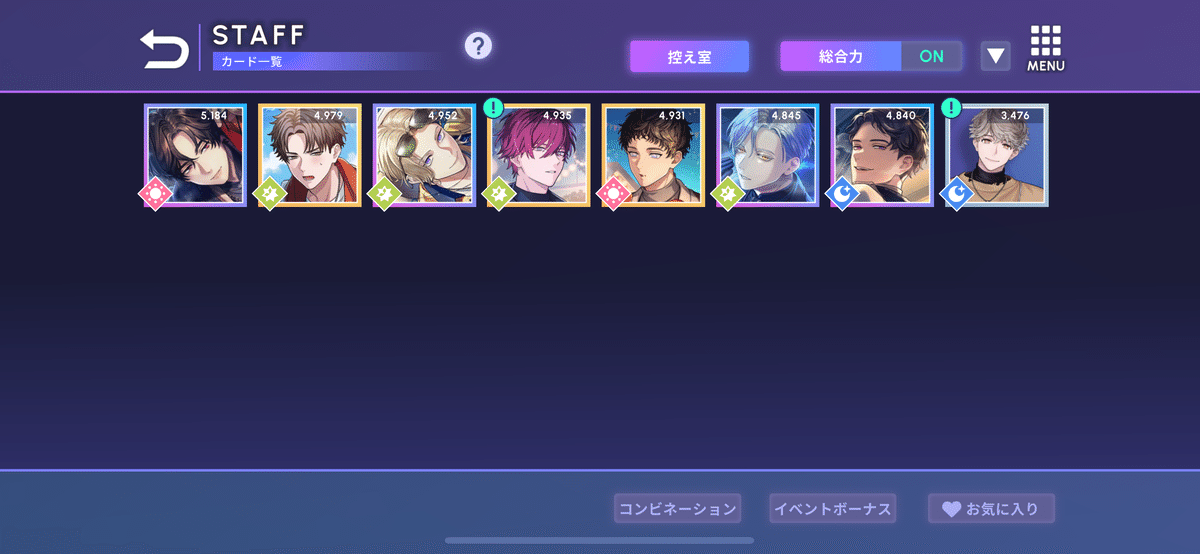Go back using the return arrow icon
This screenshot has height=554, width=1200.
click(x=164, y=48)
